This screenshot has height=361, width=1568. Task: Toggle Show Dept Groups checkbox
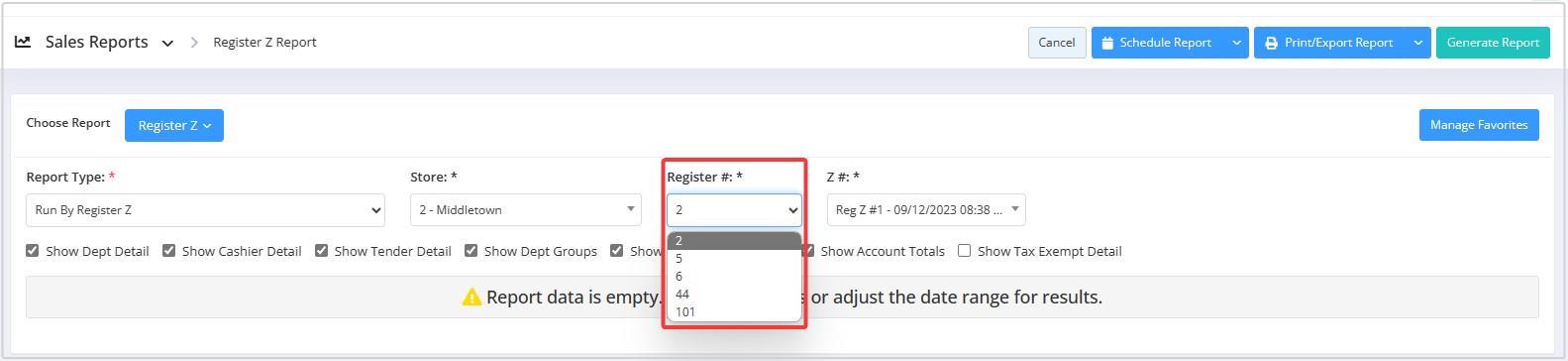tap(470, 251)
